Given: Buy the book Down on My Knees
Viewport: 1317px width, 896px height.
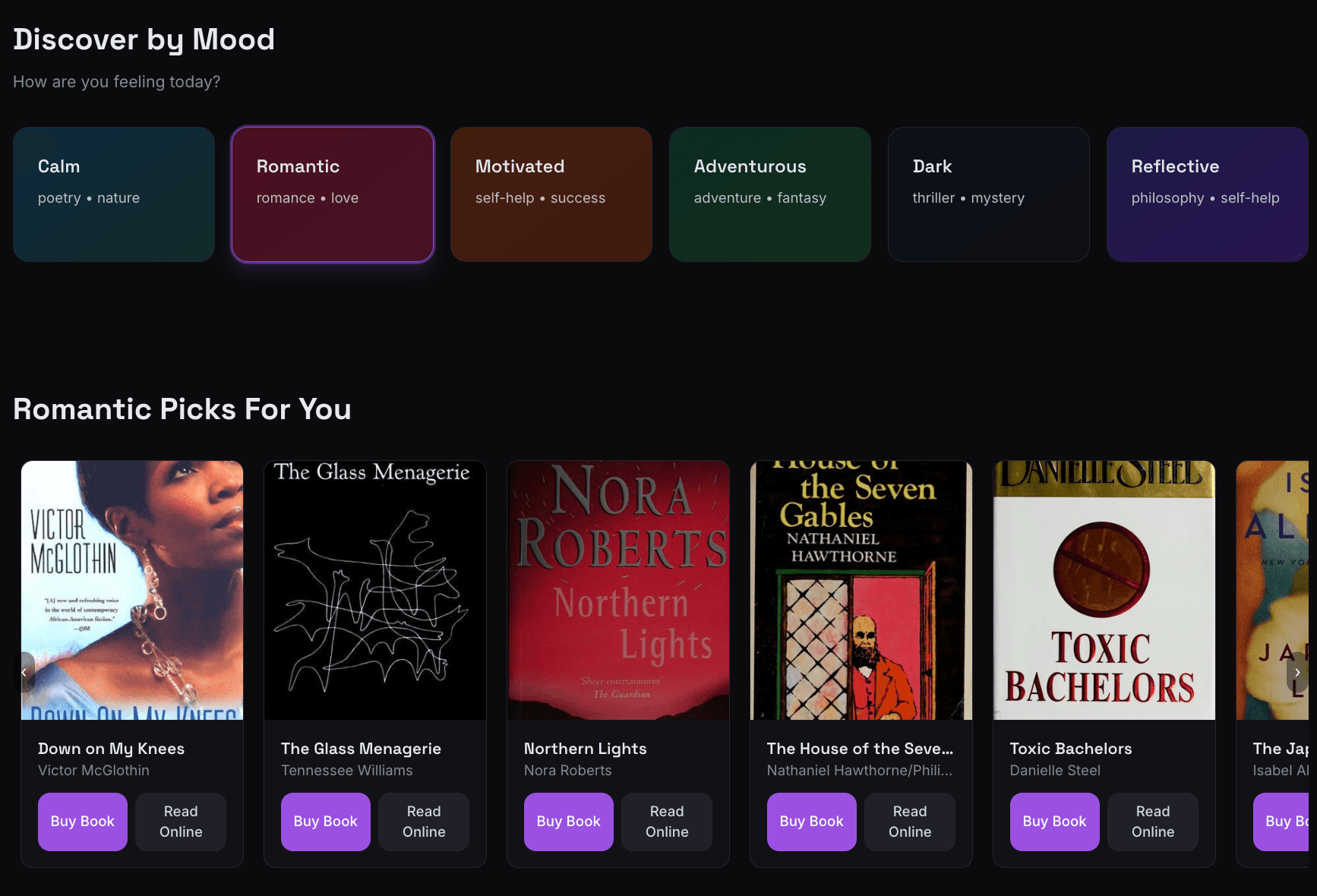Looking at the screenshot, I should [82, 821].
